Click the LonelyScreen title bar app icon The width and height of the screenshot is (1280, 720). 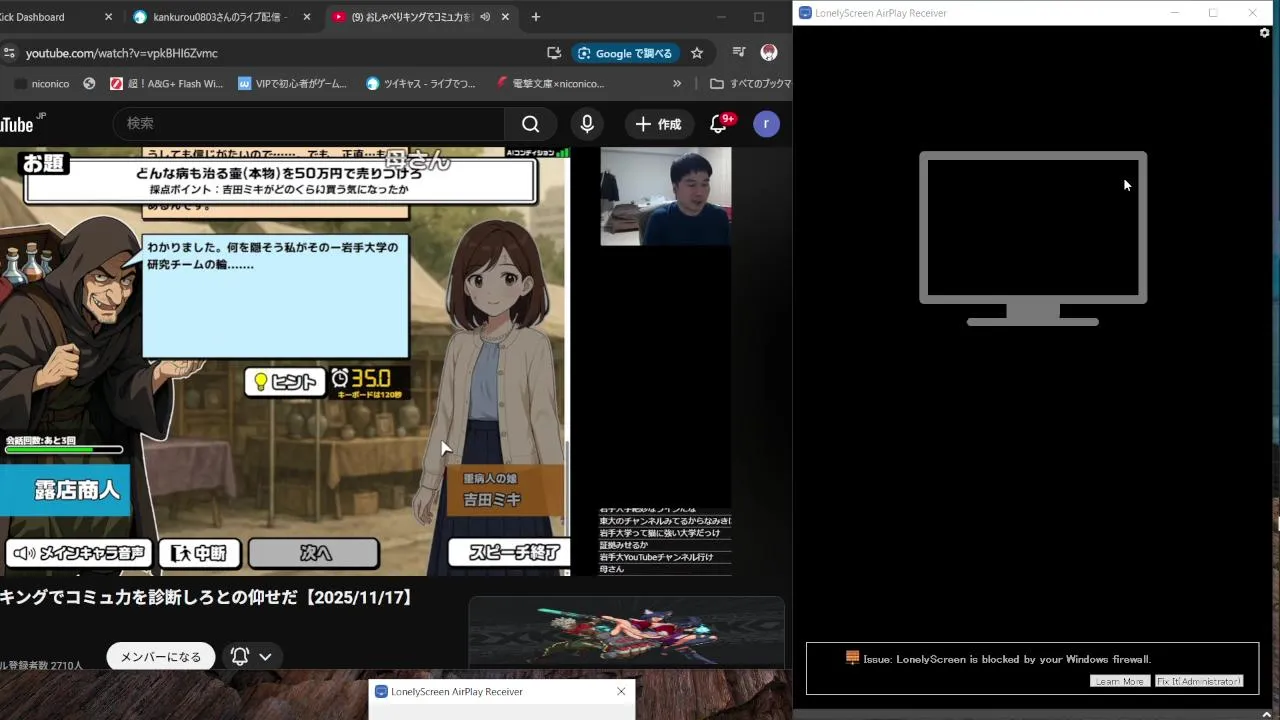(x=805, y=13)
